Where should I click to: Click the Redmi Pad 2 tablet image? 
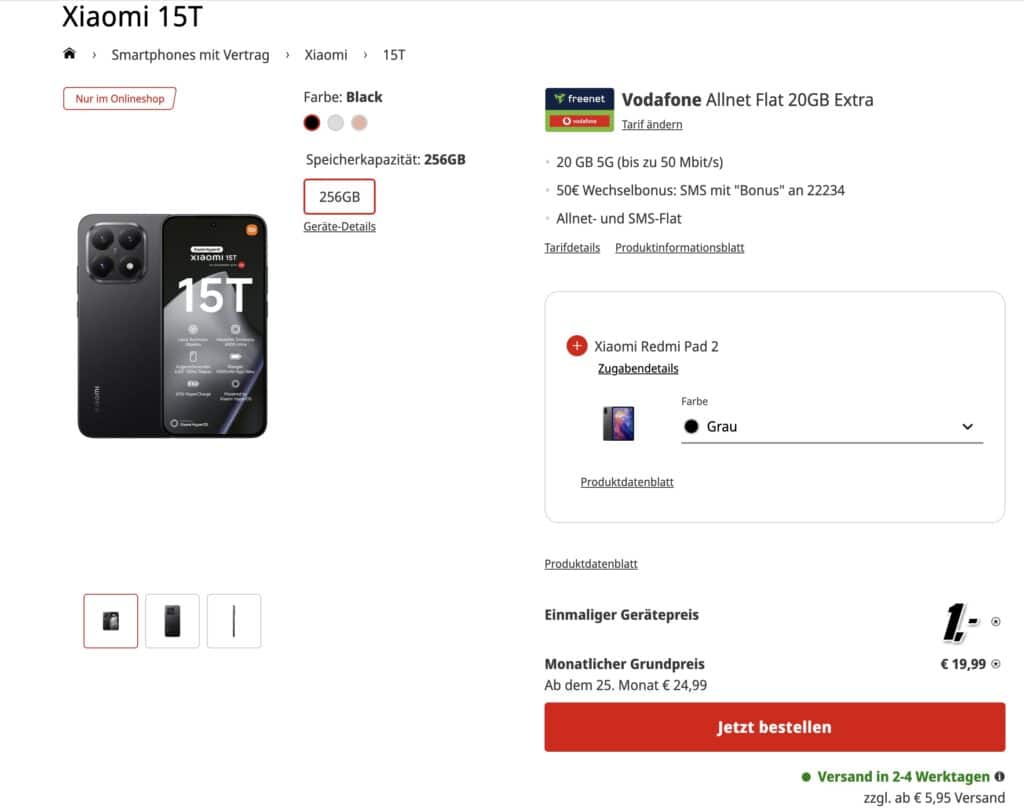618,424
